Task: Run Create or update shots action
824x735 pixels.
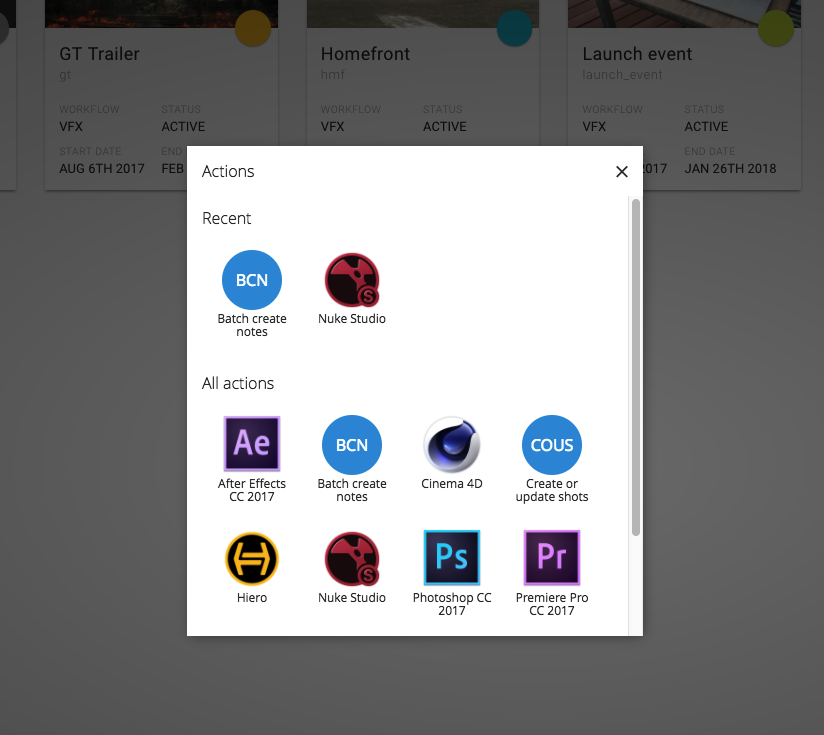Action: [552, 459]
